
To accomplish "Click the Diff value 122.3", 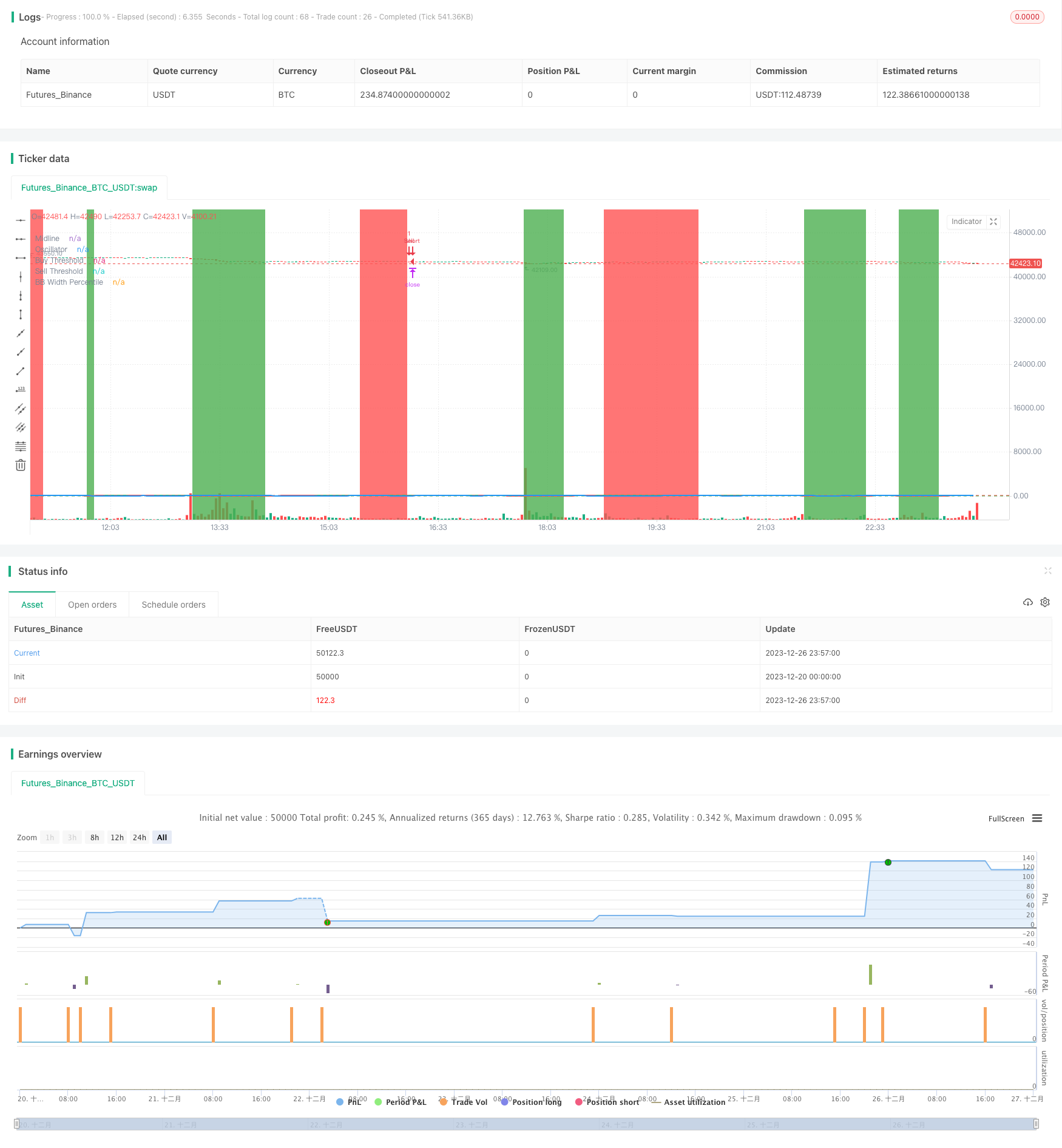I will tap(325, 701).
